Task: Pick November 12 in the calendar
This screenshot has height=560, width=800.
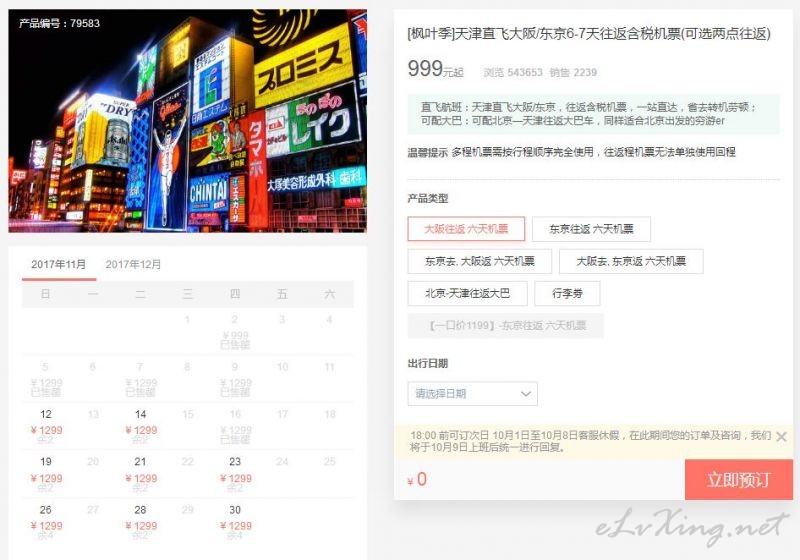Action: pyautogui.click(x=46, y=425)
